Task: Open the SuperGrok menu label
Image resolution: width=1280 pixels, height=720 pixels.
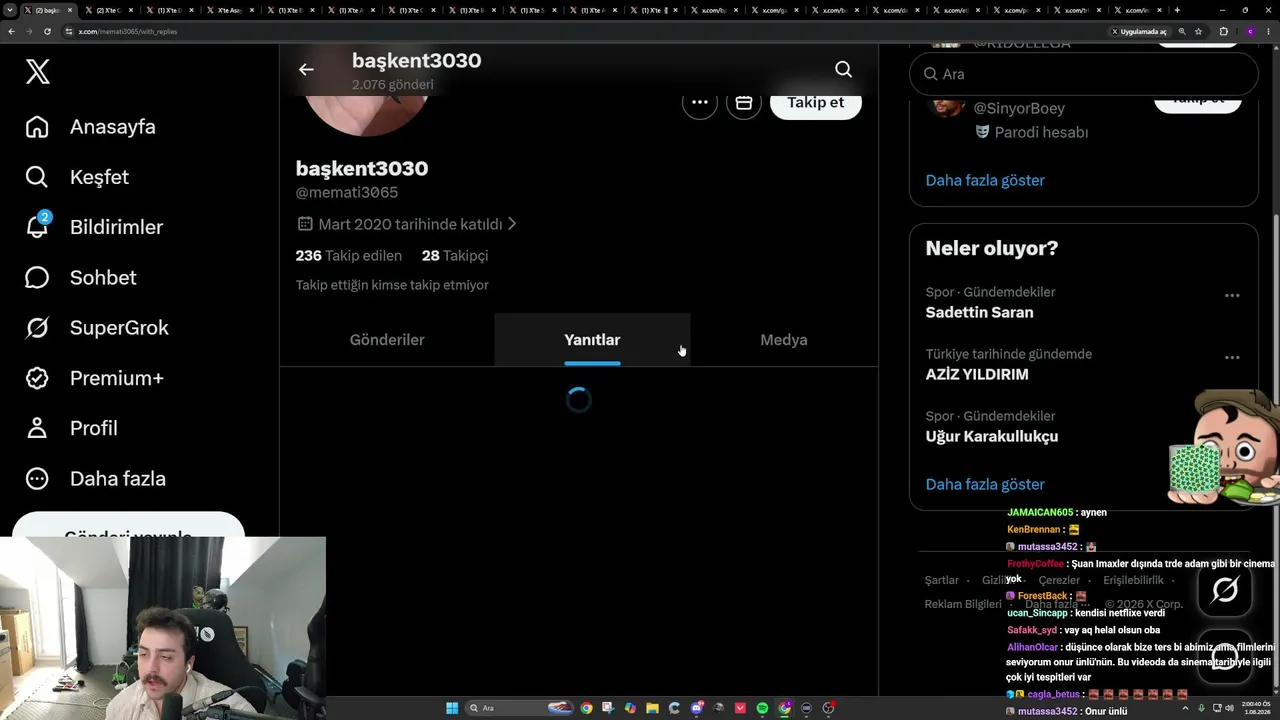Action: click(x=119, y=328)
